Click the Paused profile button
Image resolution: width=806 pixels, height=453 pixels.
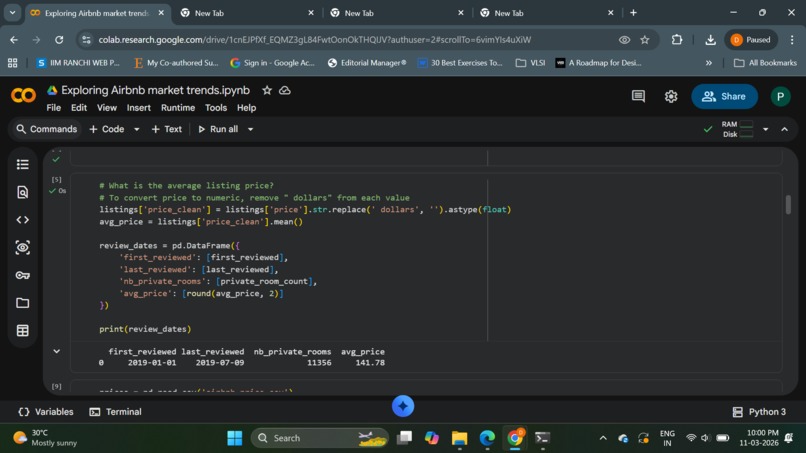(751, 40)
